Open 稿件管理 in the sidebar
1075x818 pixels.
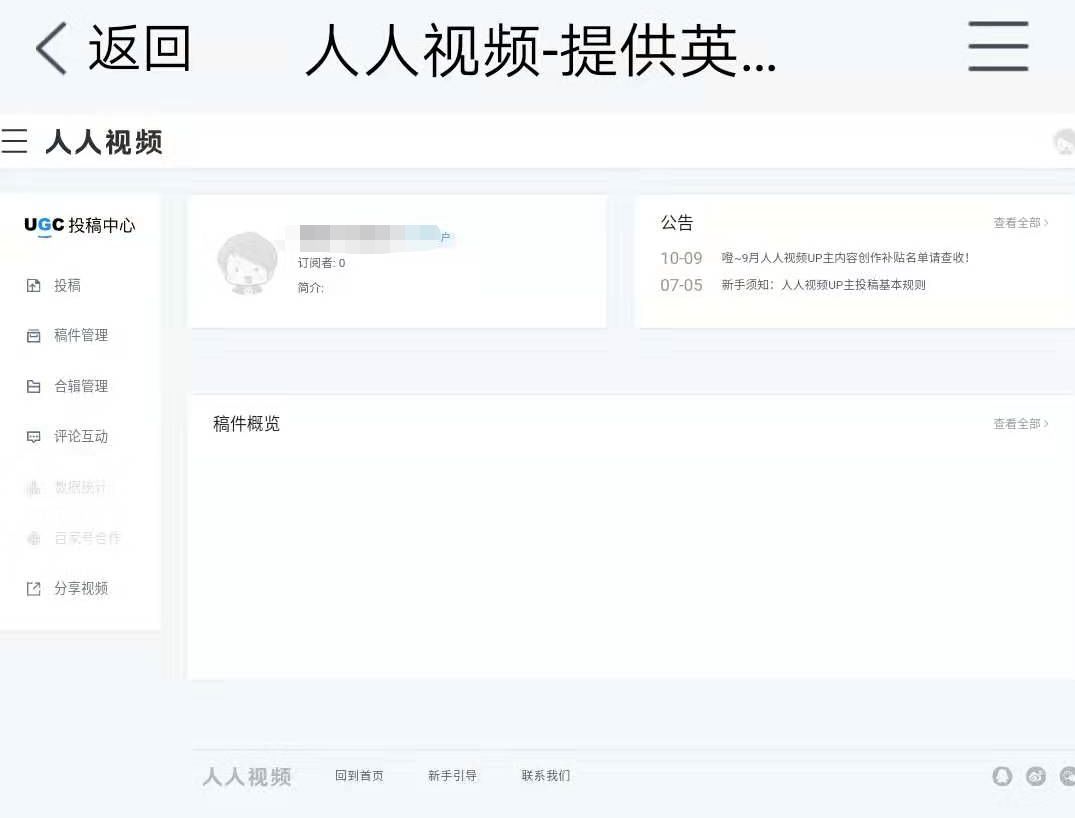coord(81,335)
